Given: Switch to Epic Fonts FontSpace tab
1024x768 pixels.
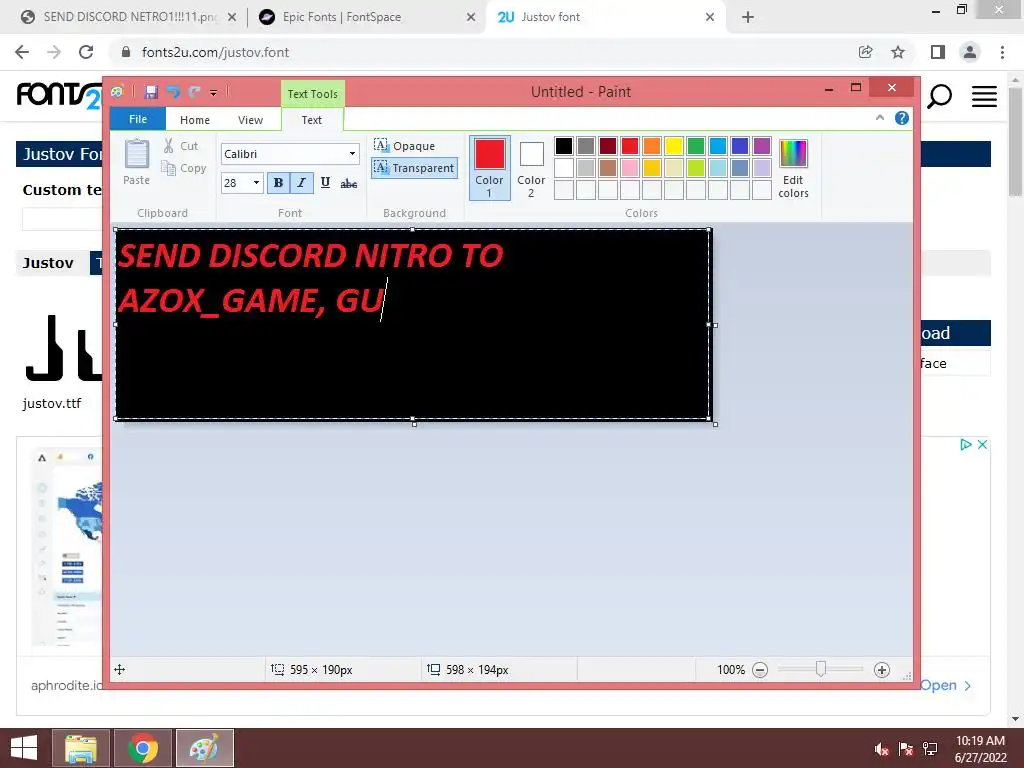Looking at the screenshot, I should pyautogui.click(x=366, y=17).
